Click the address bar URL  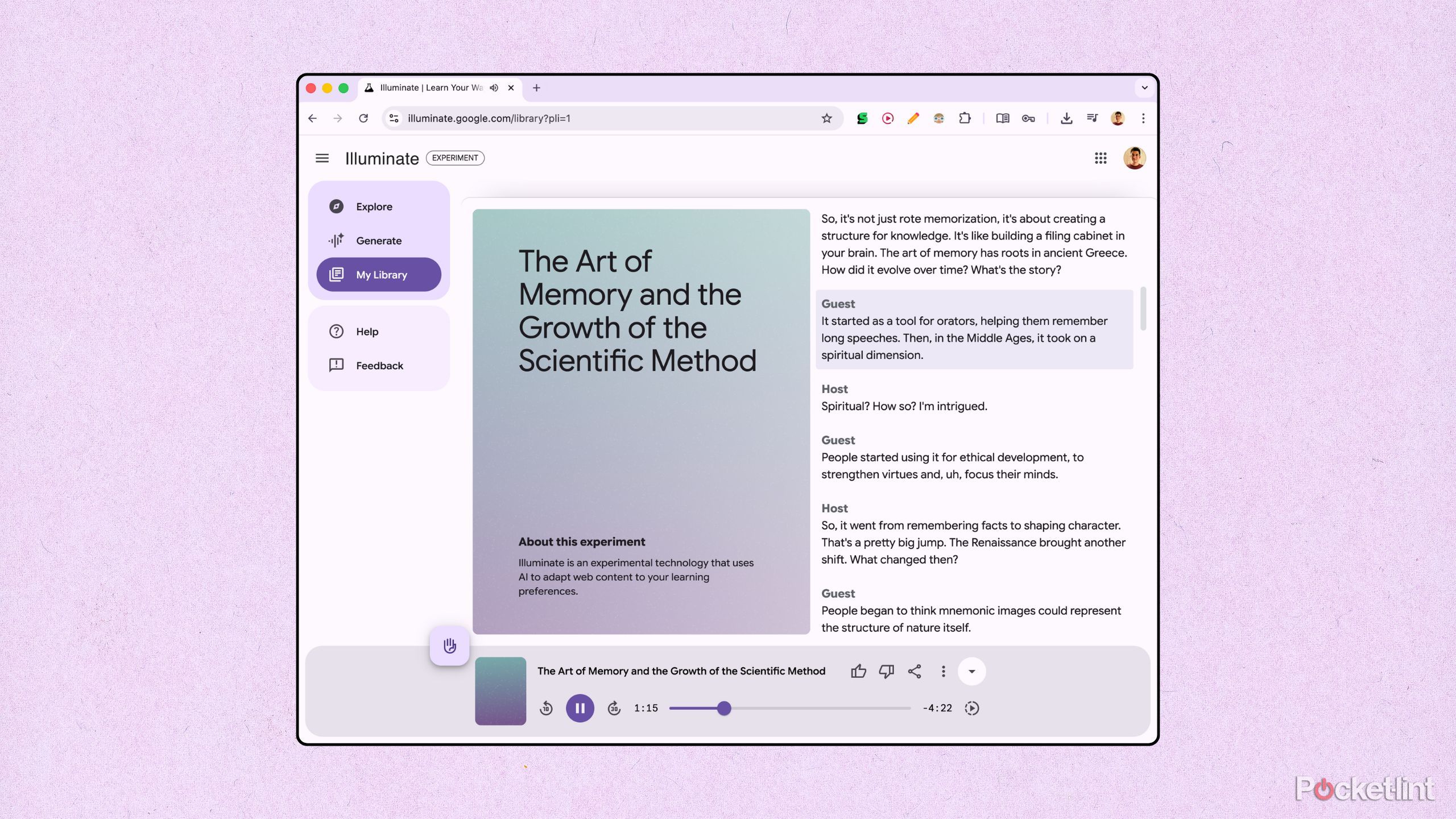click(x=489, y=118)
